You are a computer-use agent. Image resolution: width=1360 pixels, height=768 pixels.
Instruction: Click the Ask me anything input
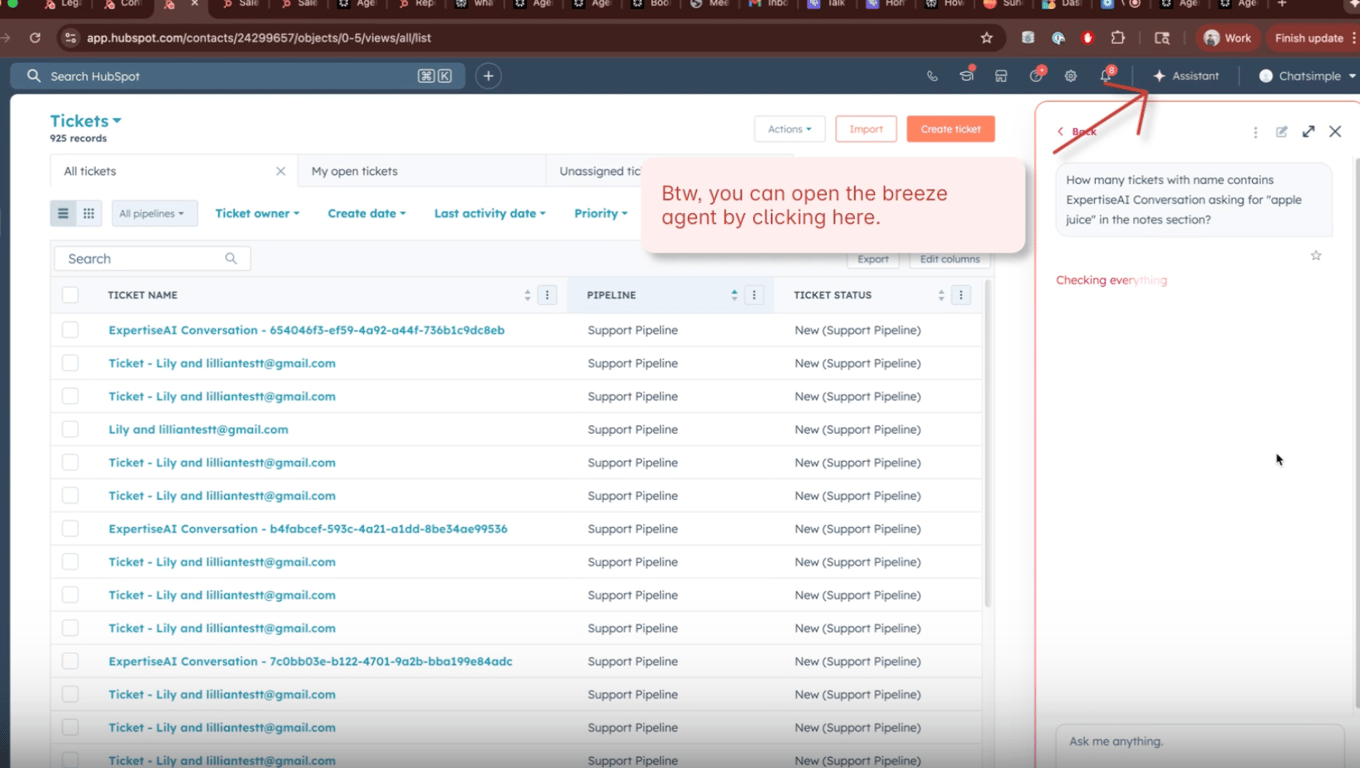pos(1200,742)
